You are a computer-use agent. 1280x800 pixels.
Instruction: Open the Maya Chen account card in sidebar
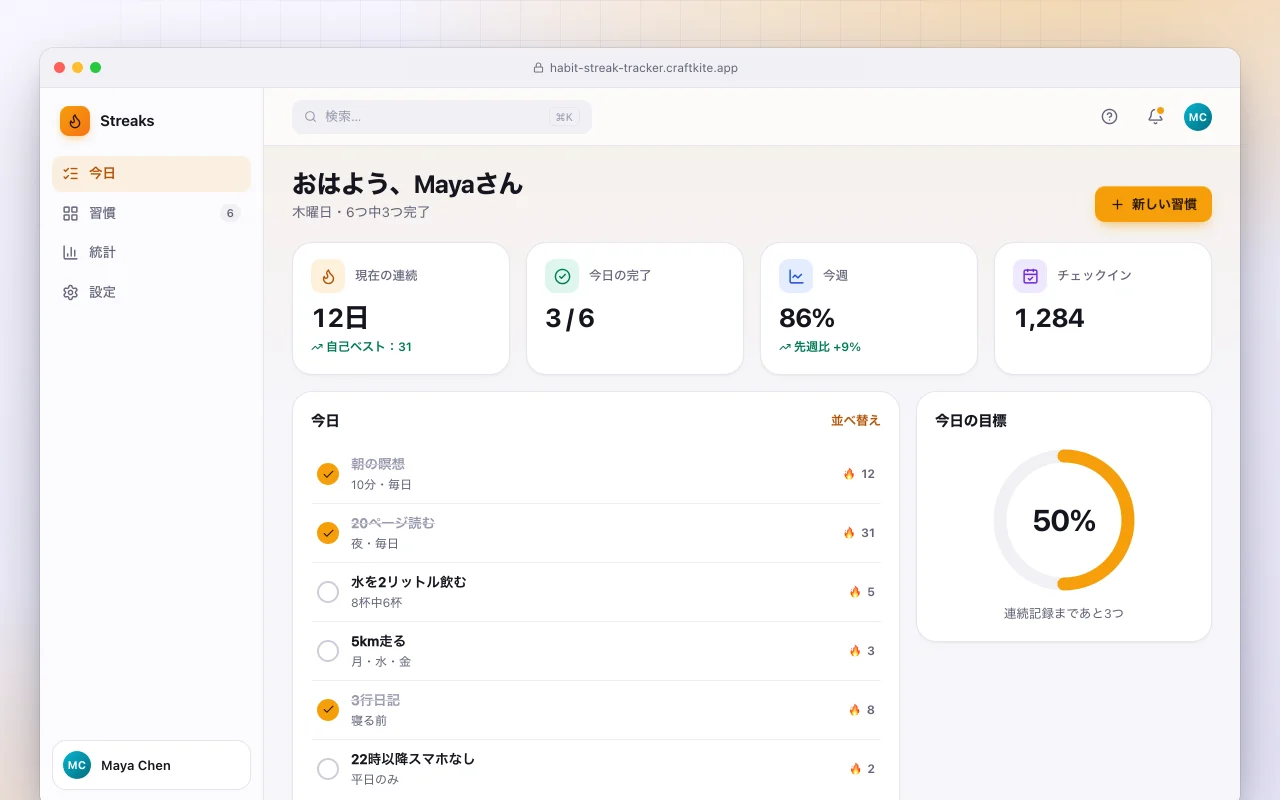point(151,765)
